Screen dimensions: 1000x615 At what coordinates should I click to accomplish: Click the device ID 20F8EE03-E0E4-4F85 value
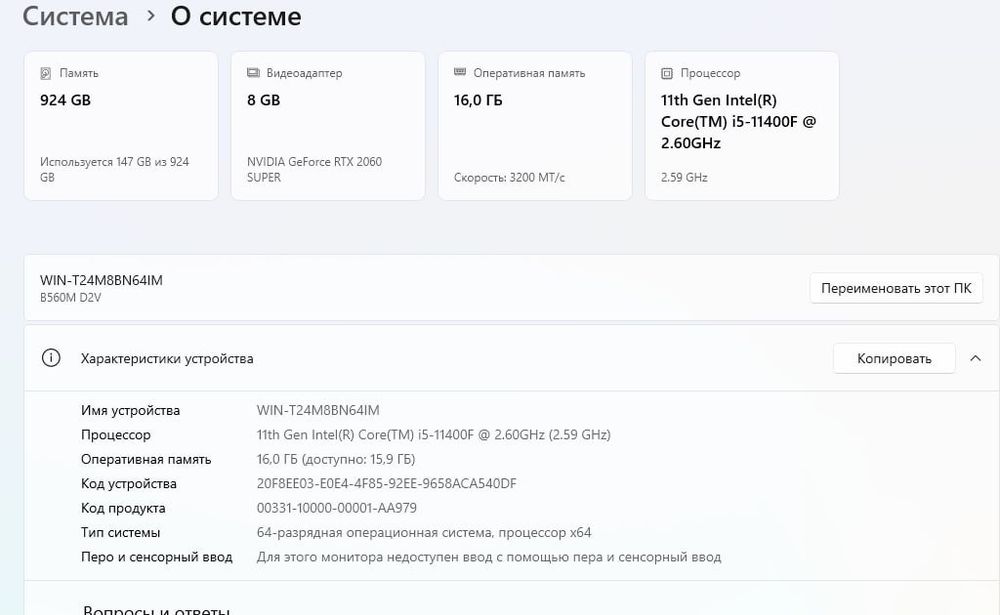pyautogui.click(x=386, y=484)
